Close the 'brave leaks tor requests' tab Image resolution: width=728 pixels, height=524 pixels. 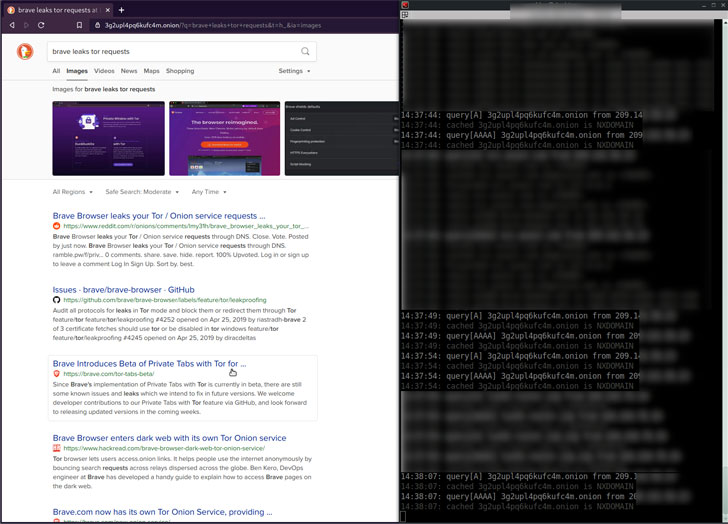pyautogui.click(x=107, y=8)
